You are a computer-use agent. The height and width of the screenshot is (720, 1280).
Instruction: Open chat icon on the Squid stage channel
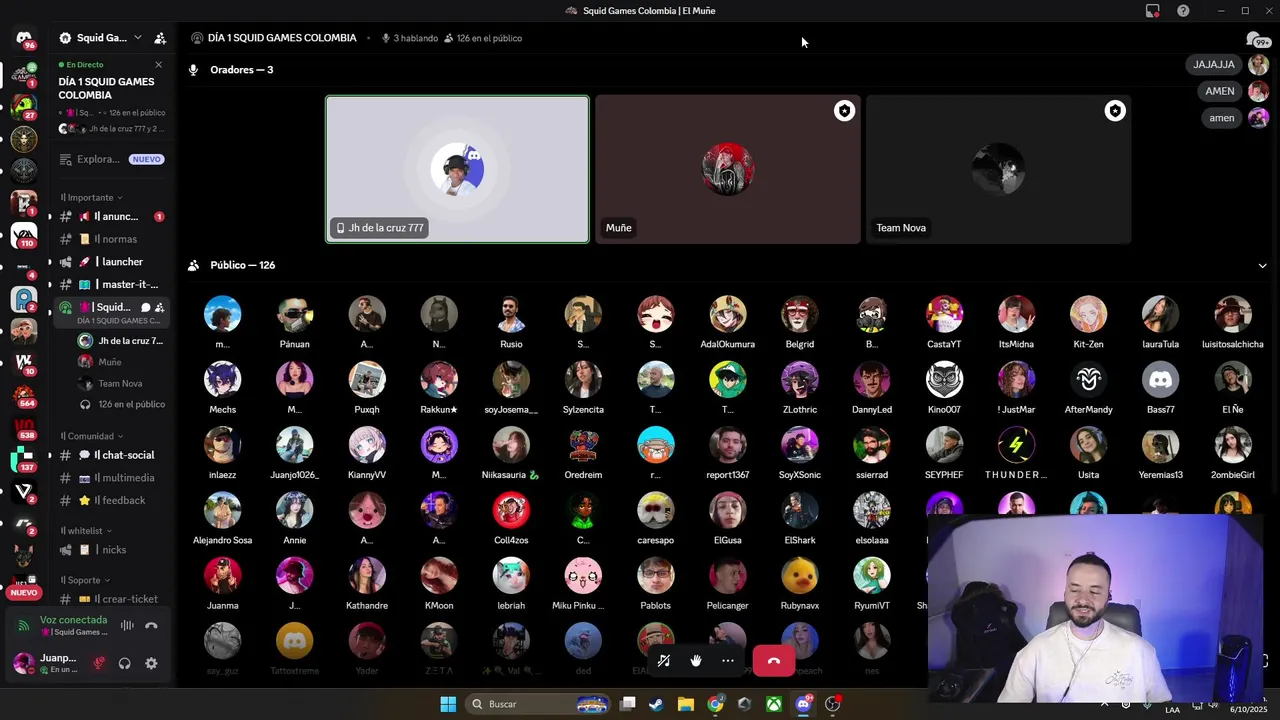coord(145,307)
